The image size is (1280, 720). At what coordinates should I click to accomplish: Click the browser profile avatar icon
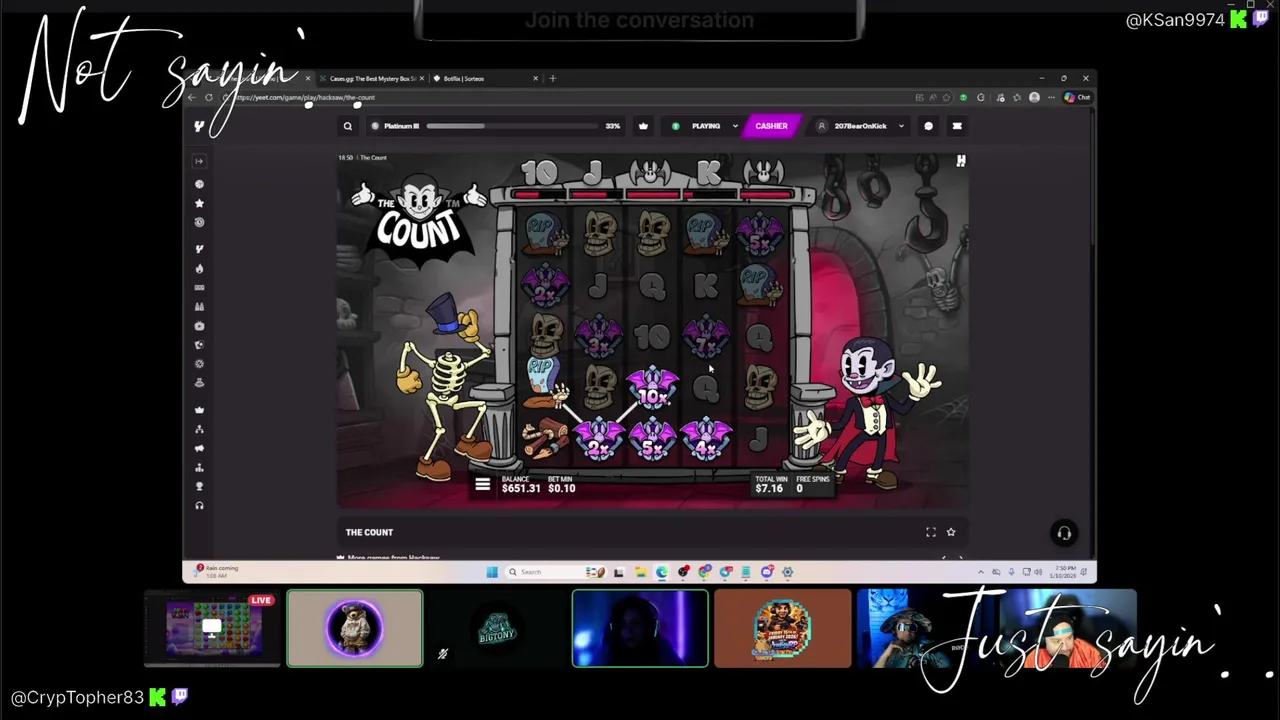[1034, 97]
